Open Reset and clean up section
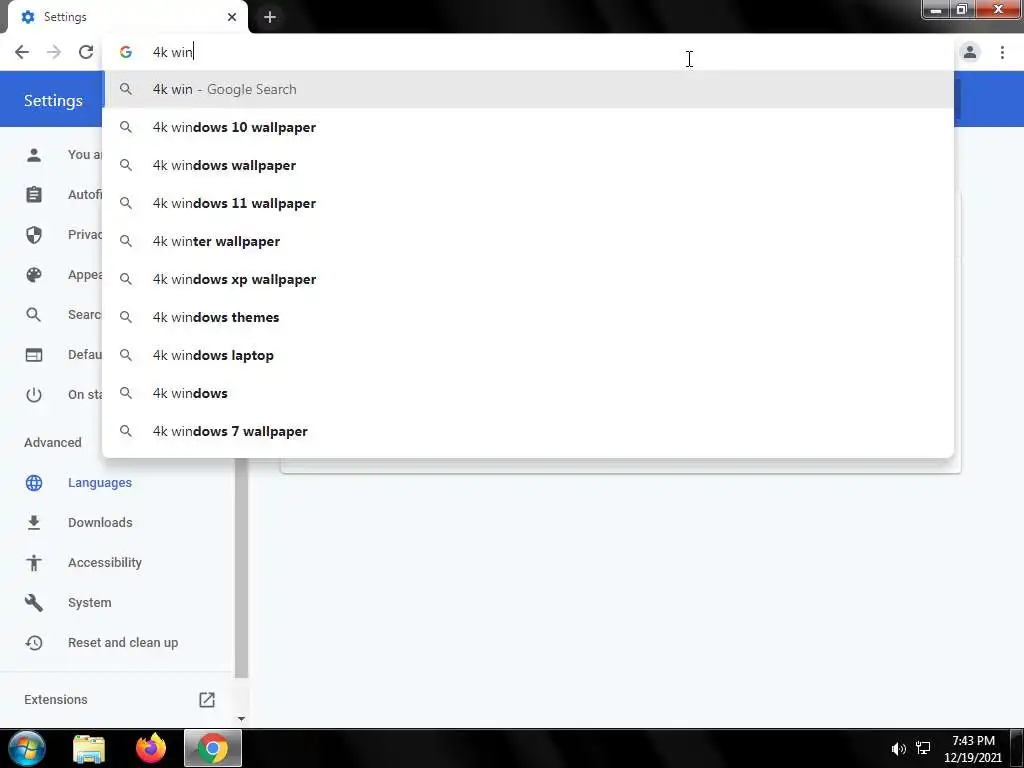Image resolution: width=1024 pixels, height=768 pixels. tap(123, 643)
